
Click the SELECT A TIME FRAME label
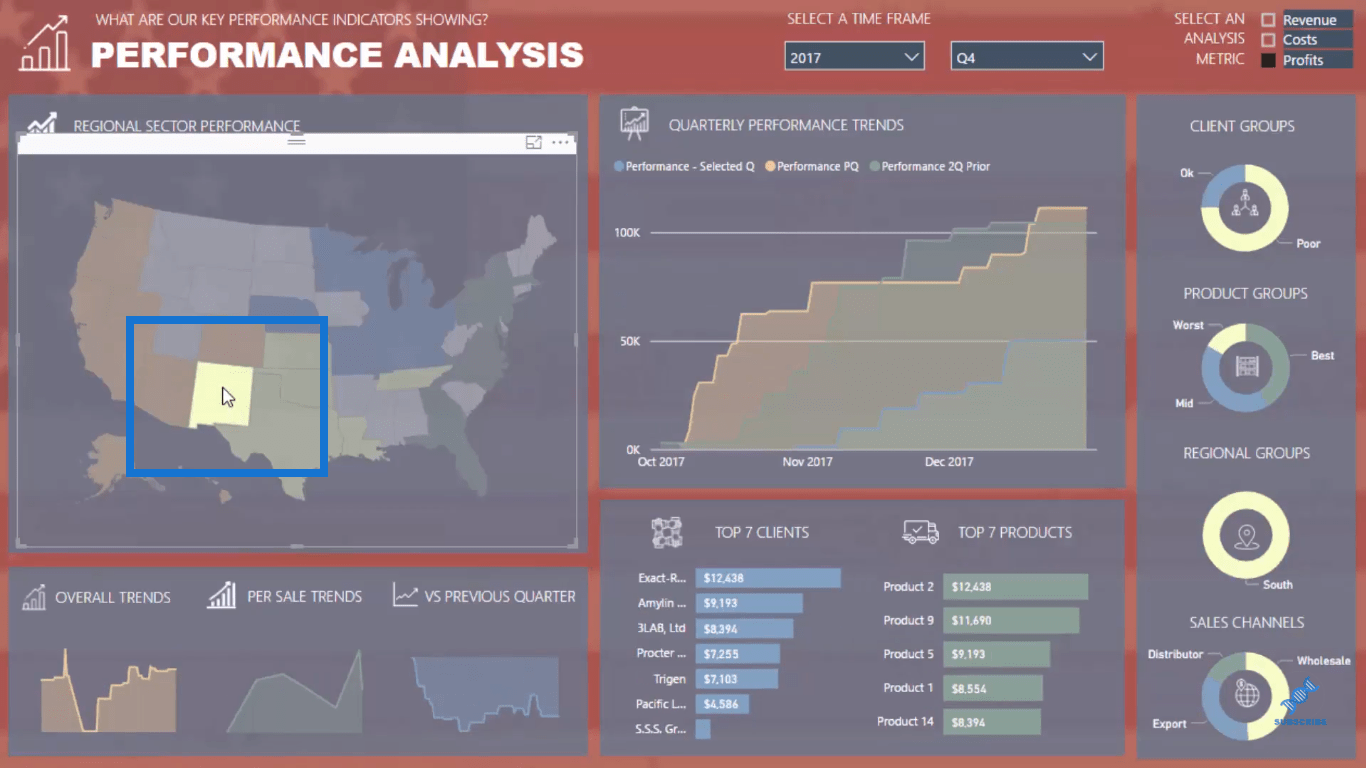859,19
